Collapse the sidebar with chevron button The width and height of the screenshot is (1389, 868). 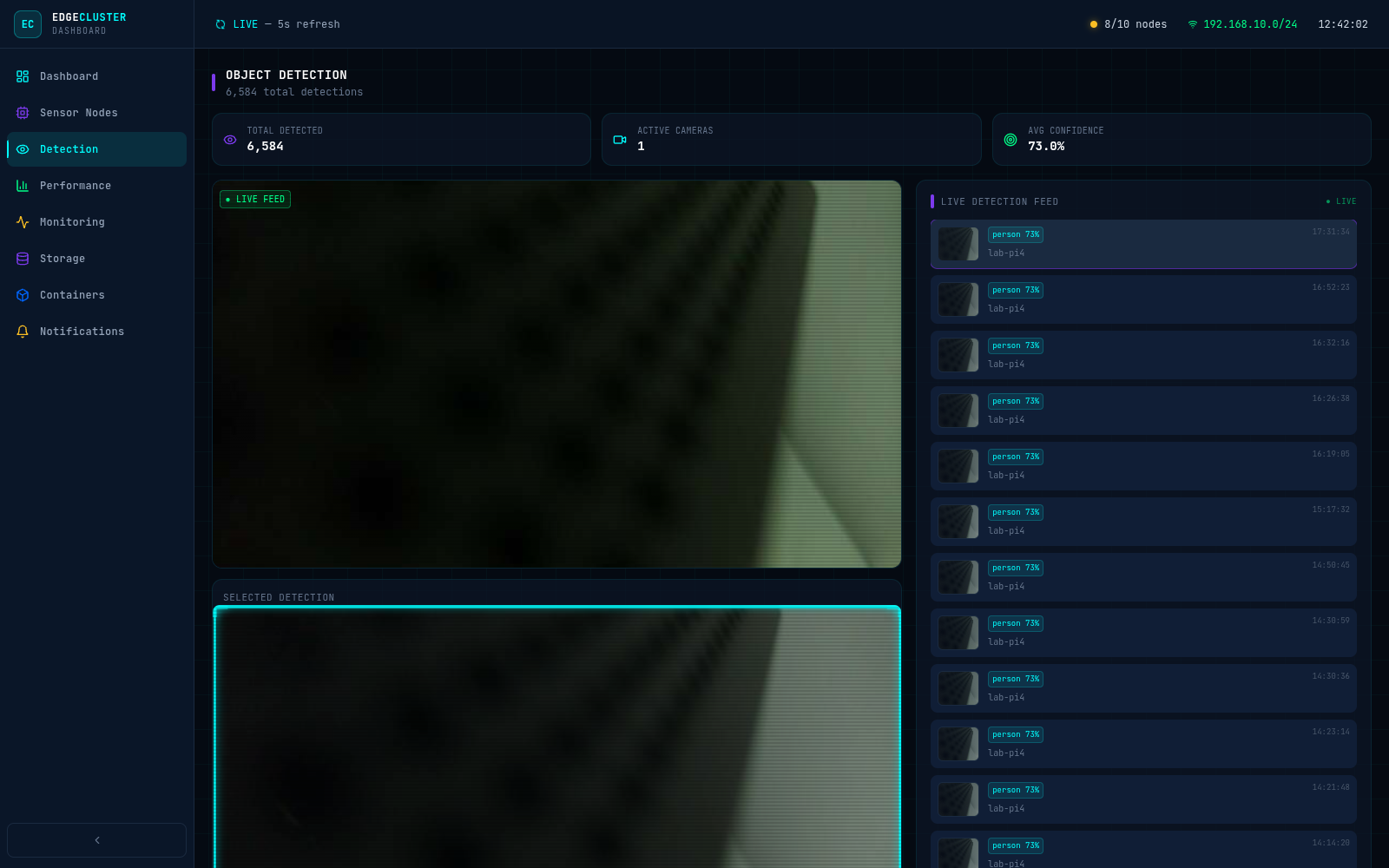tap(96, 840)
